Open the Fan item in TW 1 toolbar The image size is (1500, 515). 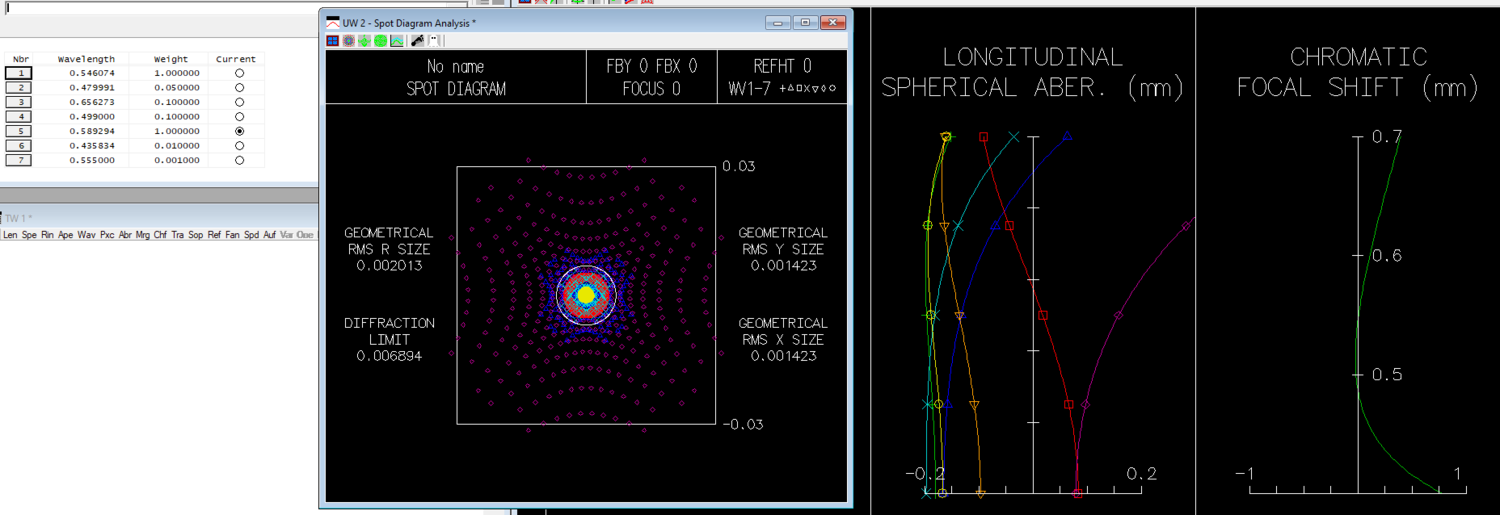coord(233,235)
